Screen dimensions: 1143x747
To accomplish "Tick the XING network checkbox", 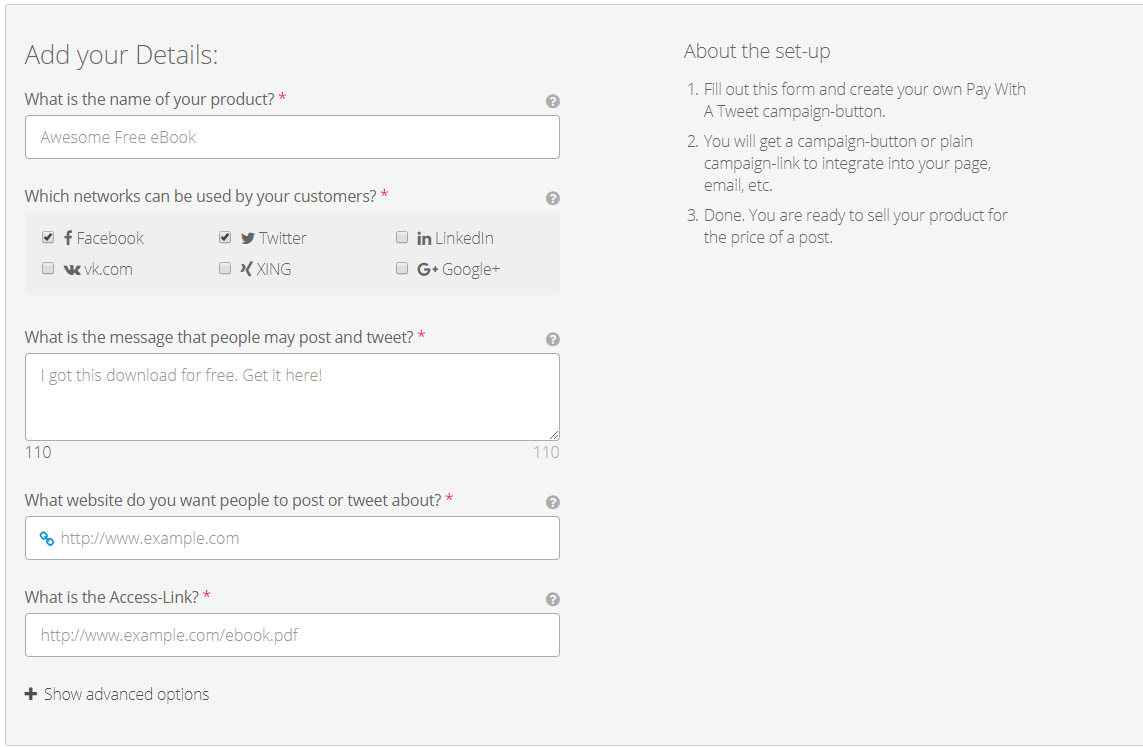I will (x=225, y=268).
